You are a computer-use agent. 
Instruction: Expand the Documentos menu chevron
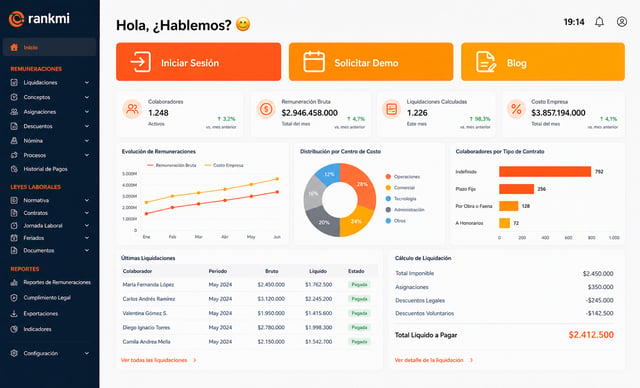[x=87, y=251]
